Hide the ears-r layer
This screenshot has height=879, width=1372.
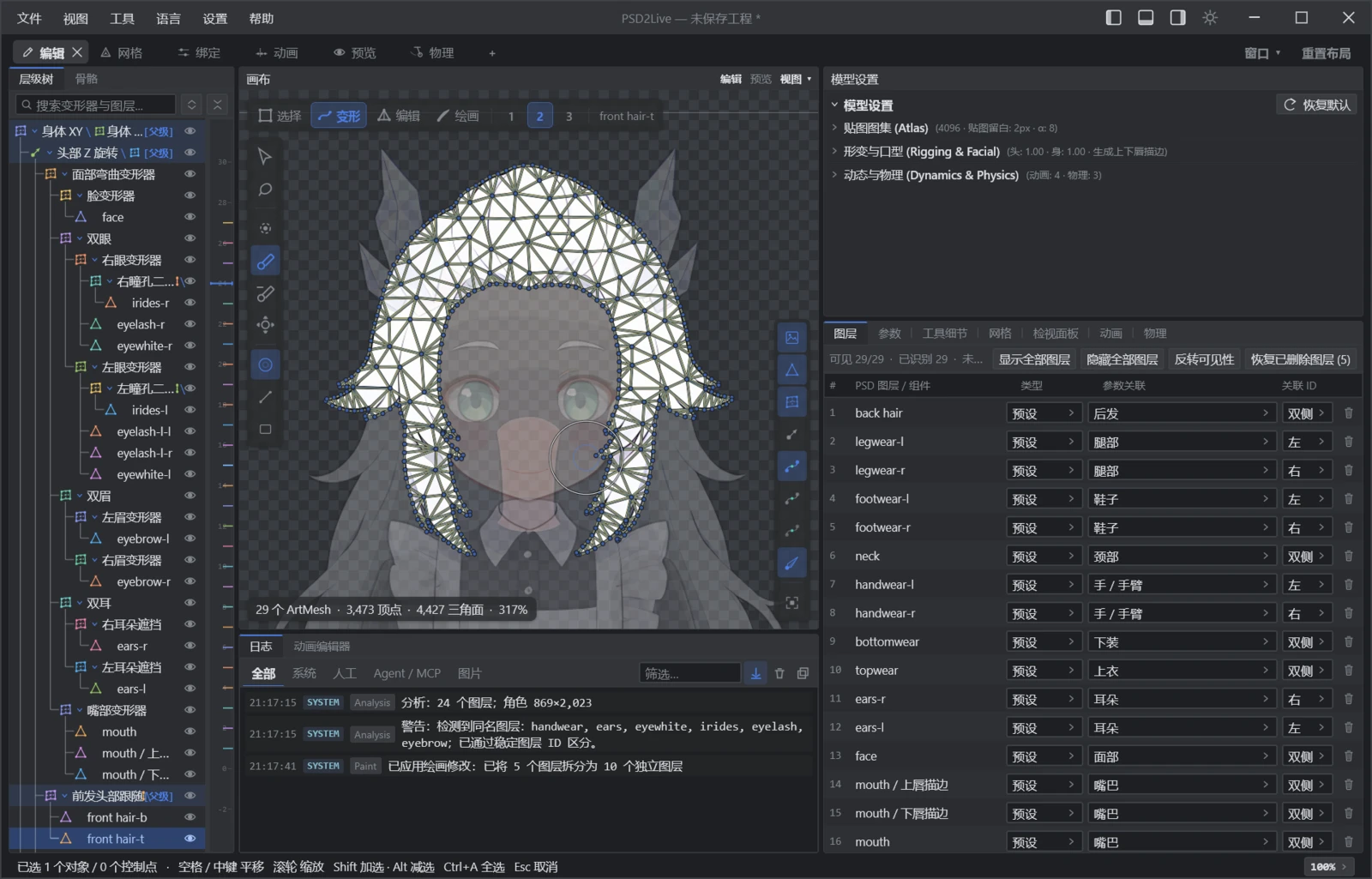(x=190, y=646)
